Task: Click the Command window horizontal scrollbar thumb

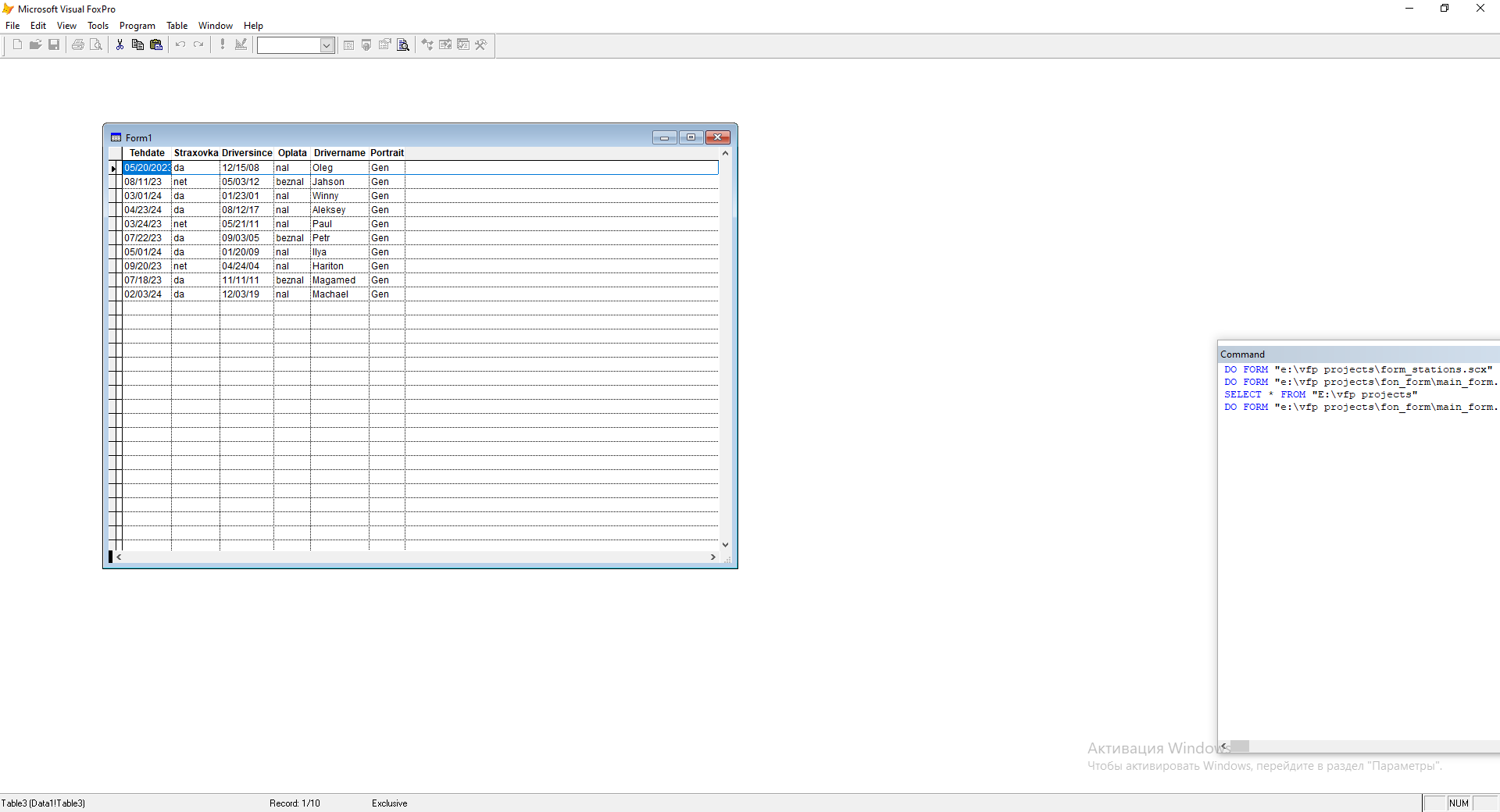Action: (x=1240, y=746)
